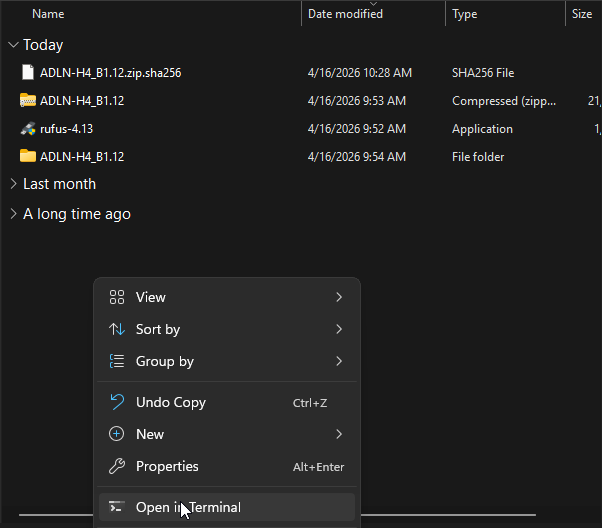
Task: Select the ADLN-H4_B1.12.zip.sha256 file name
Action: 110,73
